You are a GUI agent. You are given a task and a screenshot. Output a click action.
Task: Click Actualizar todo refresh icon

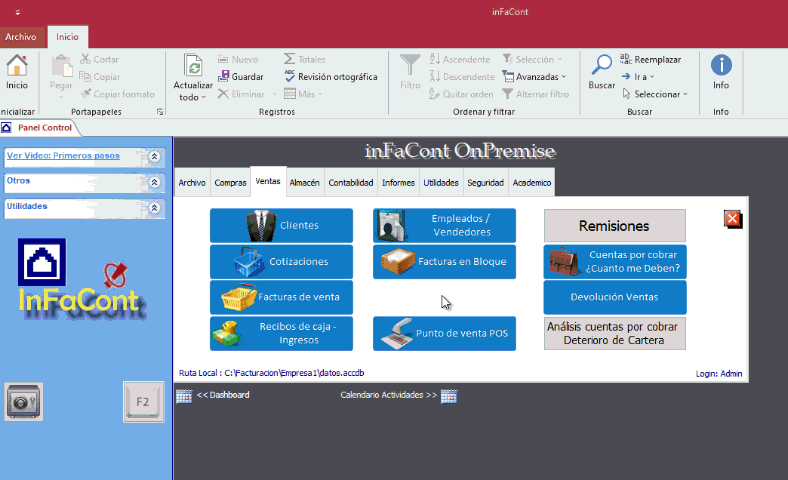click(x=193, y=66)
